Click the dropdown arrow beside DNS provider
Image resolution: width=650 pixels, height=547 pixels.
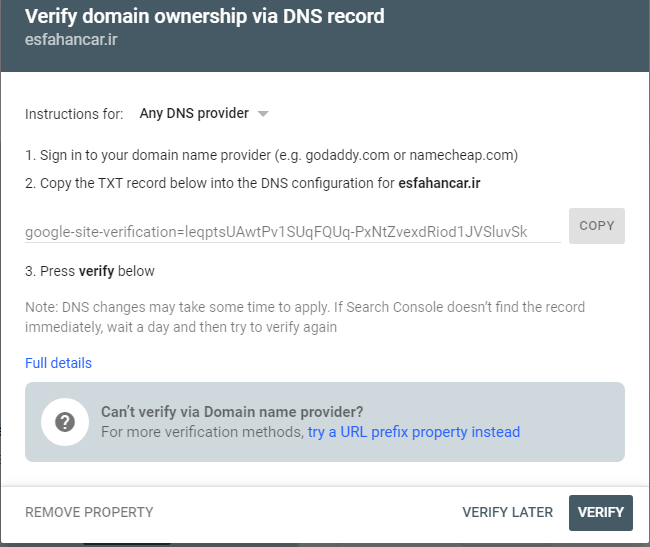[263, 114]
